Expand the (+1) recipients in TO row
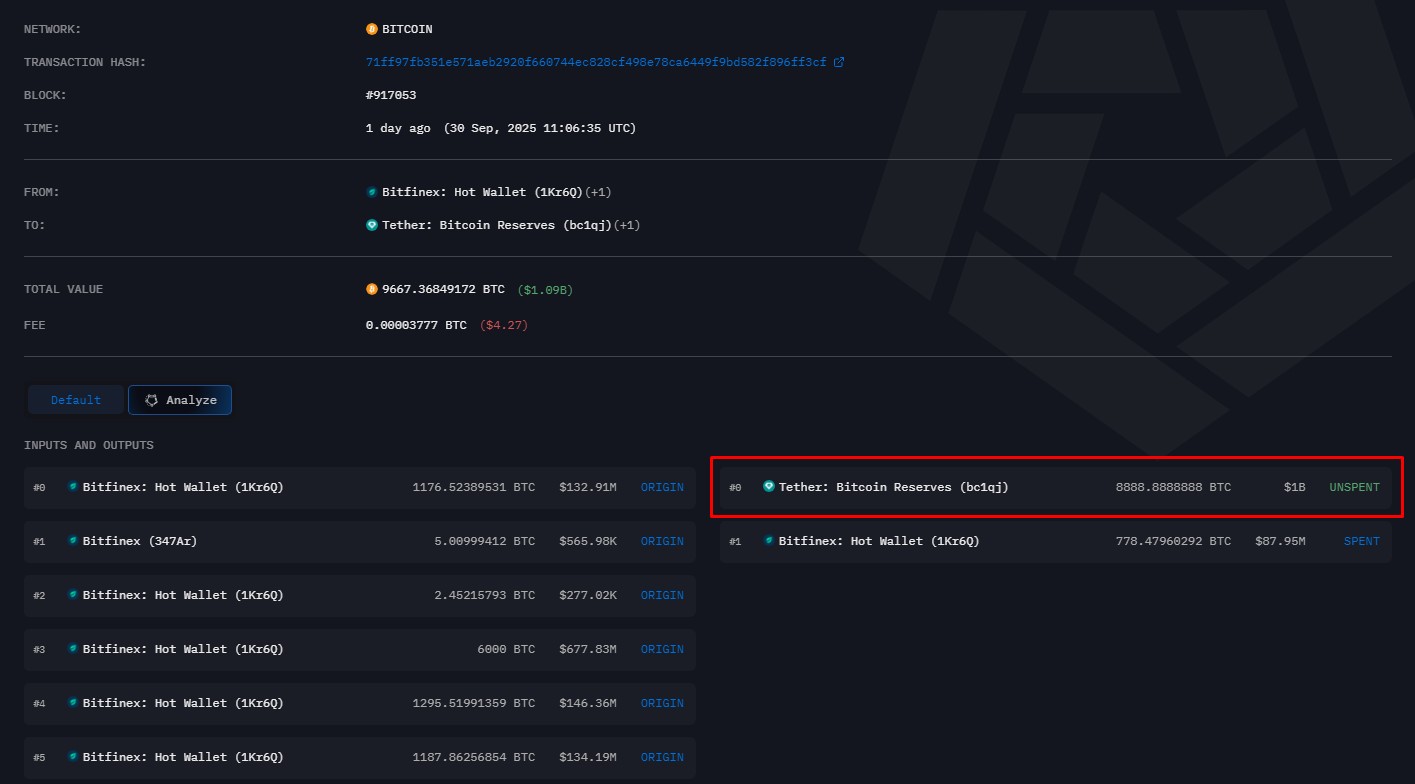The image size is (1415, 784). pos(627,225)
